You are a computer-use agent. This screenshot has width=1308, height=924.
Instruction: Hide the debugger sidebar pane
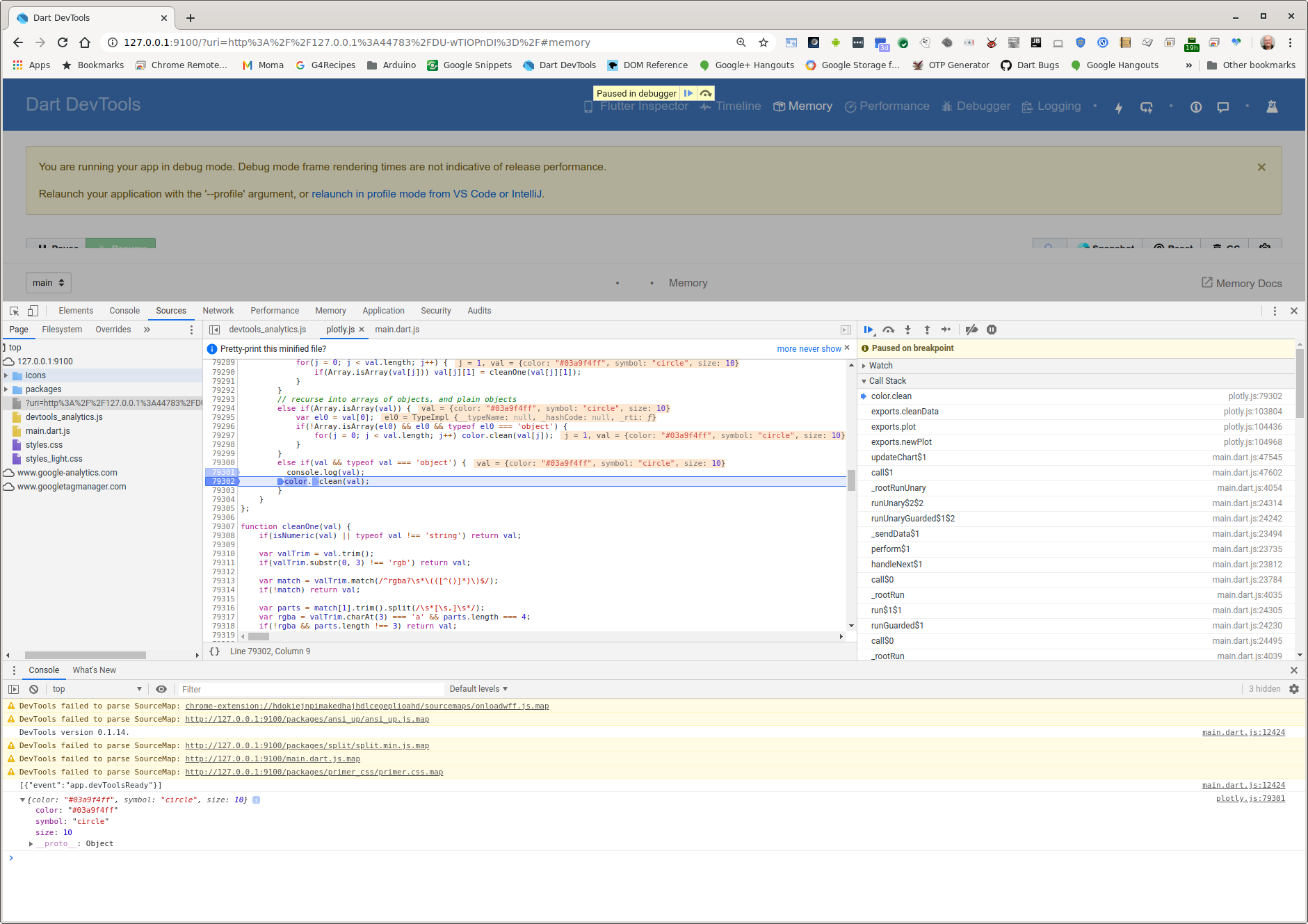click(846, 330)
